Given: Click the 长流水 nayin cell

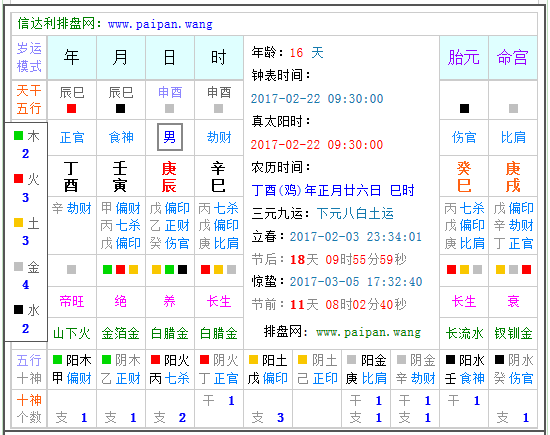Looking at the screenshot, I should (464, 333).
